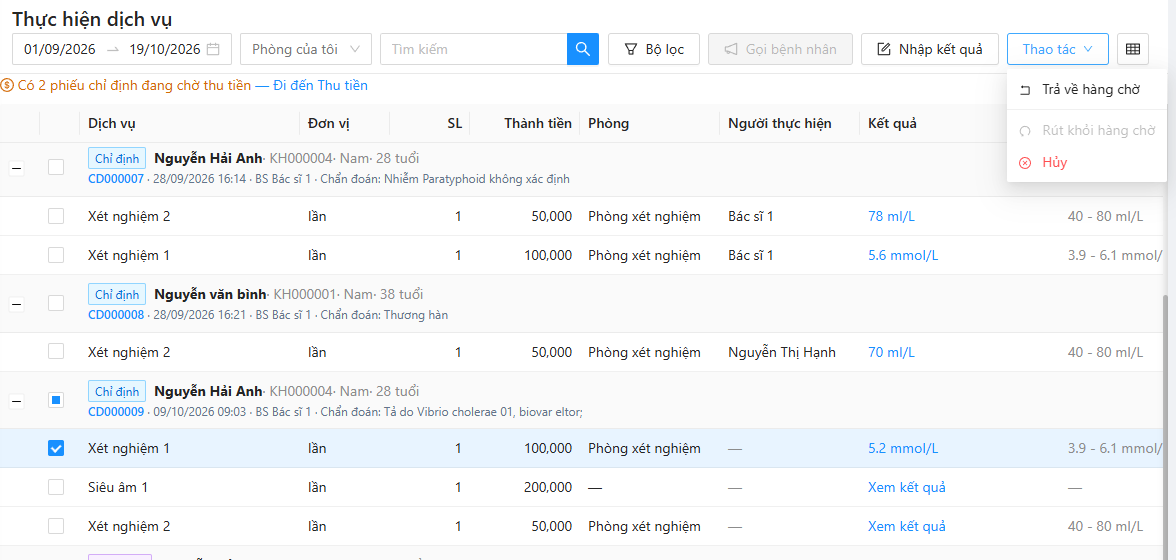Open order link CD000009
The width and height of the screenshot is (1176, 560).
pyautogui.click(x=116, y=412)
